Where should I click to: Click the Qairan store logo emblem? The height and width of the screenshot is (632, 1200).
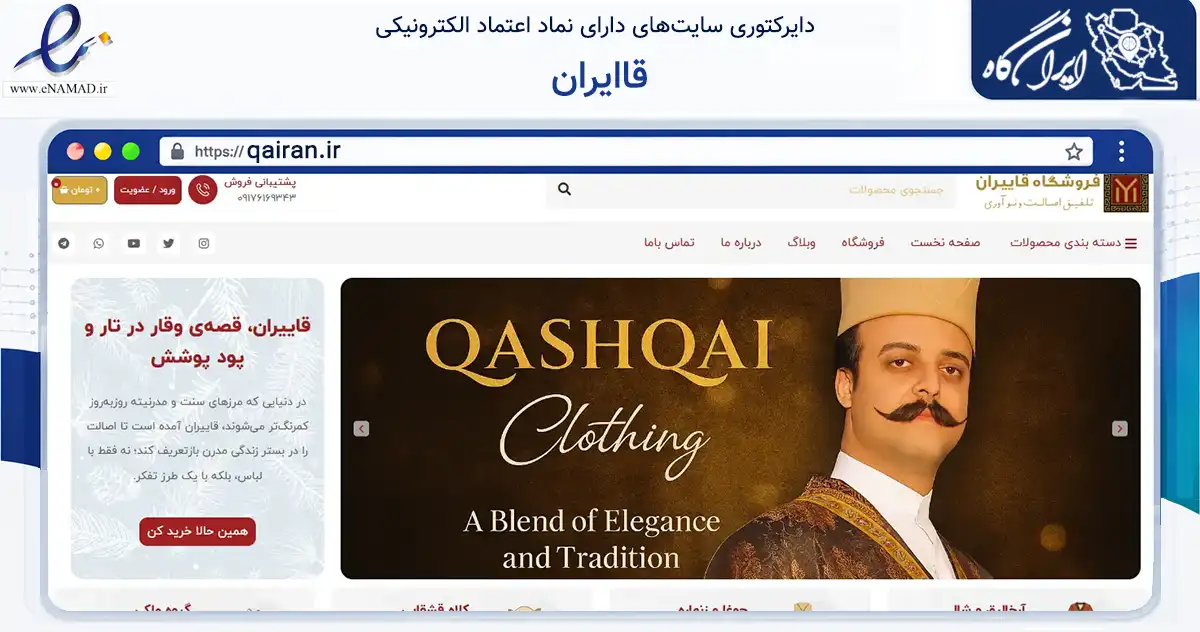1126,193
